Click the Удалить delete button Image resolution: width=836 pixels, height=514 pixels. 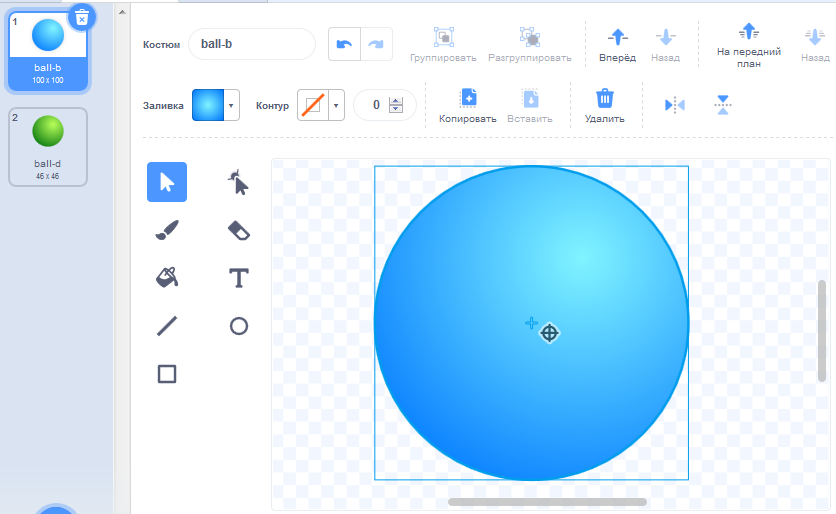click(x=604, y=105)
